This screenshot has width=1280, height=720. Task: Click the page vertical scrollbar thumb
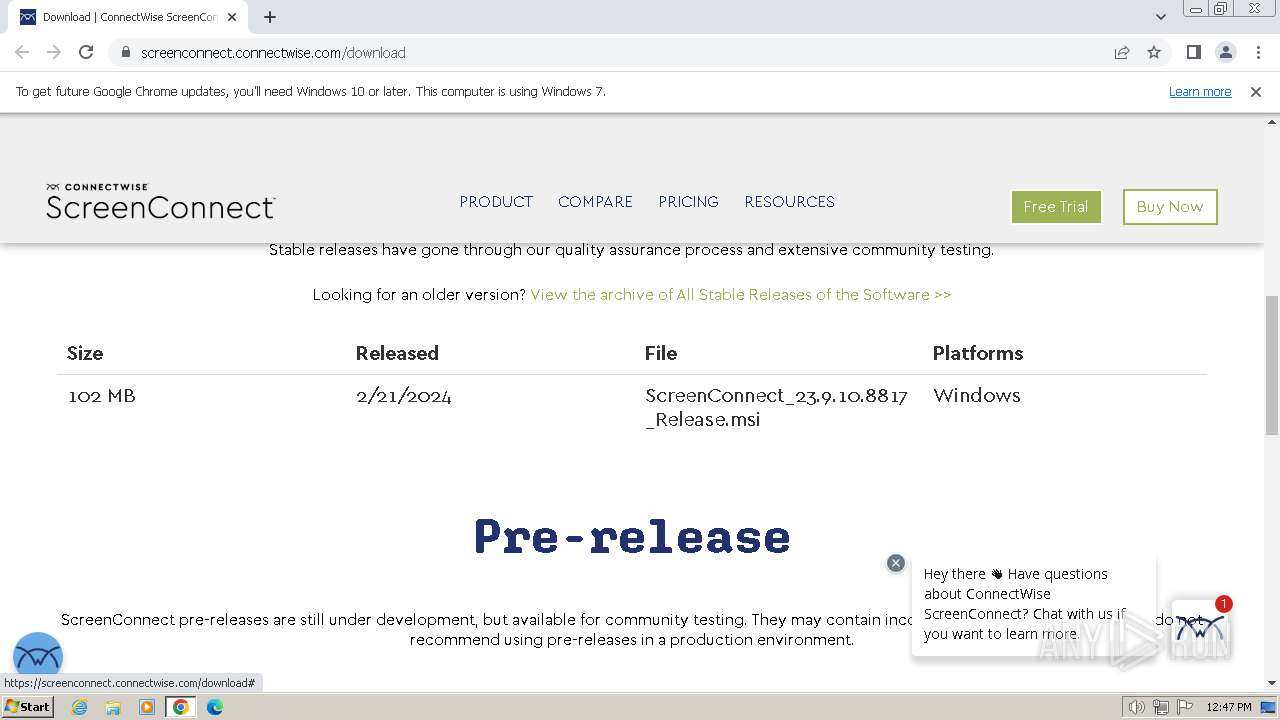click(1272, 365)
